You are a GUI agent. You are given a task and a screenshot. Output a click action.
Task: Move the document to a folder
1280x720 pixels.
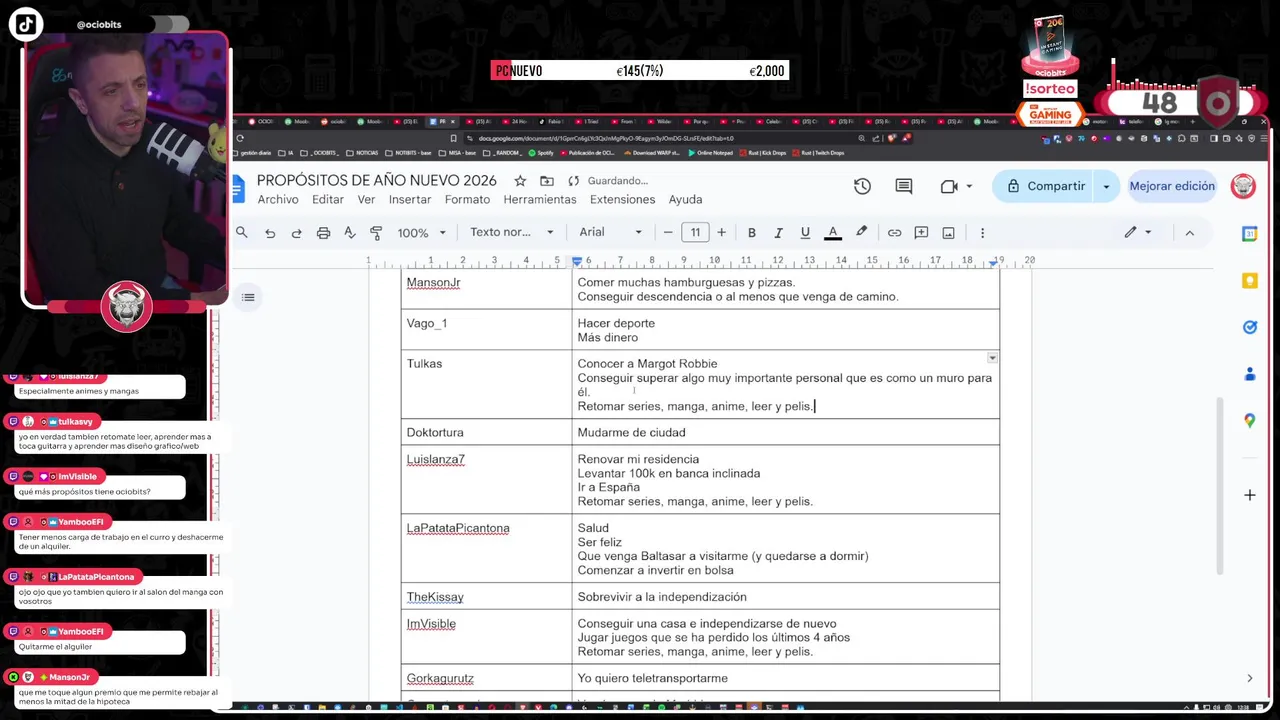click(546, 181)
